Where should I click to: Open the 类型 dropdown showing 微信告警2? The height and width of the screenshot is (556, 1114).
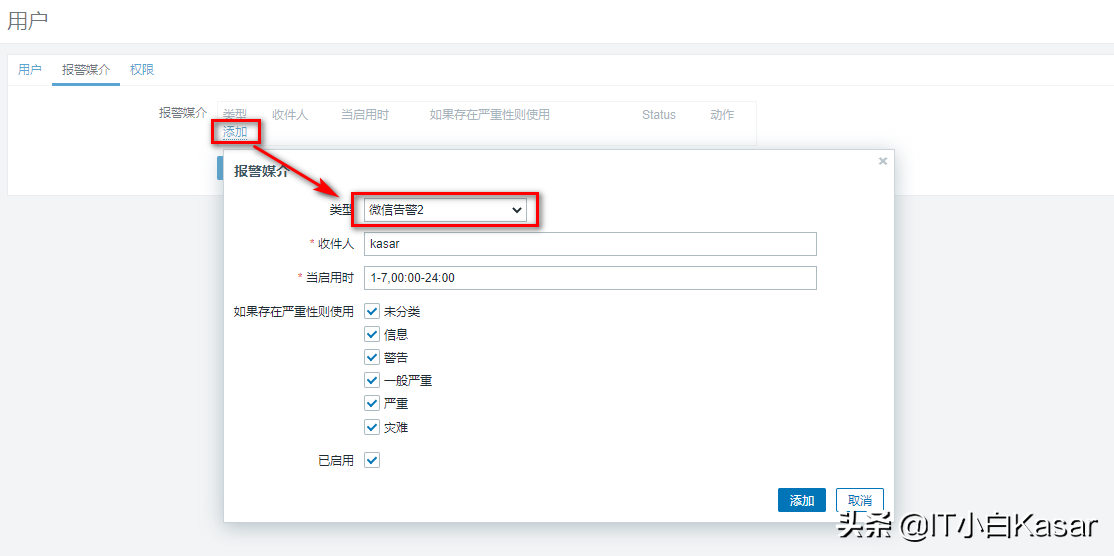[445, 209]
